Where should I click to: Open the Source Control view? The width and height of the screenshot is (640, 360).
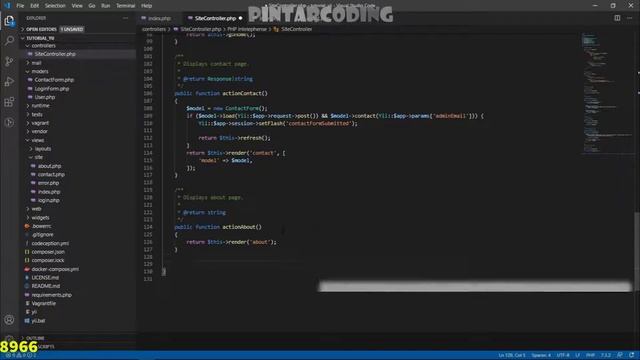click(9, 61)
